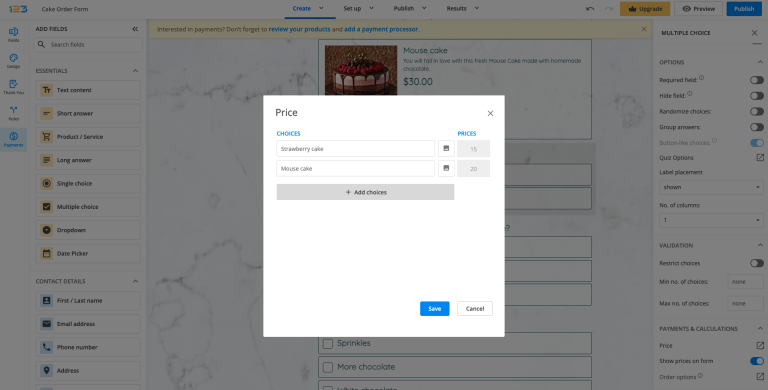The image size is (768, 390).
Task: Add an Email address field
Action: [x=88, y=324]
